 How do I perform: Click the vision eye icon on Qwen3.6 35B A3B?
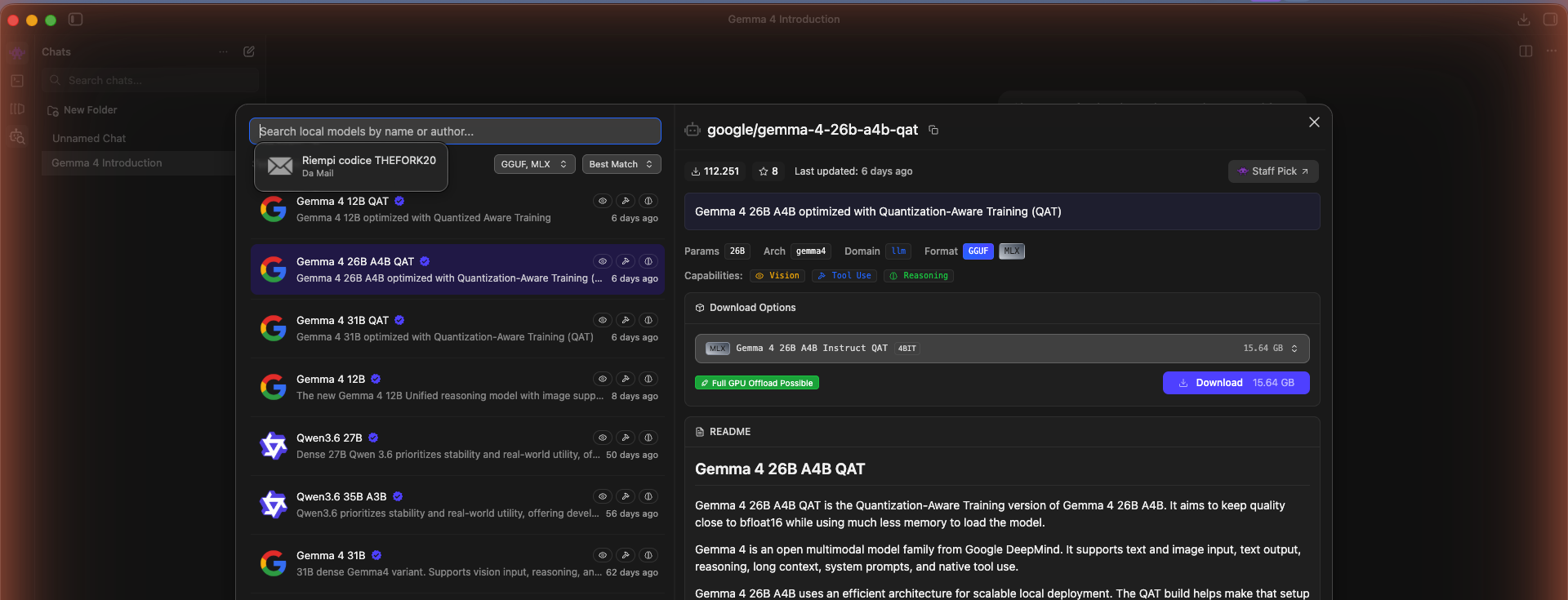tap(603, 496)
